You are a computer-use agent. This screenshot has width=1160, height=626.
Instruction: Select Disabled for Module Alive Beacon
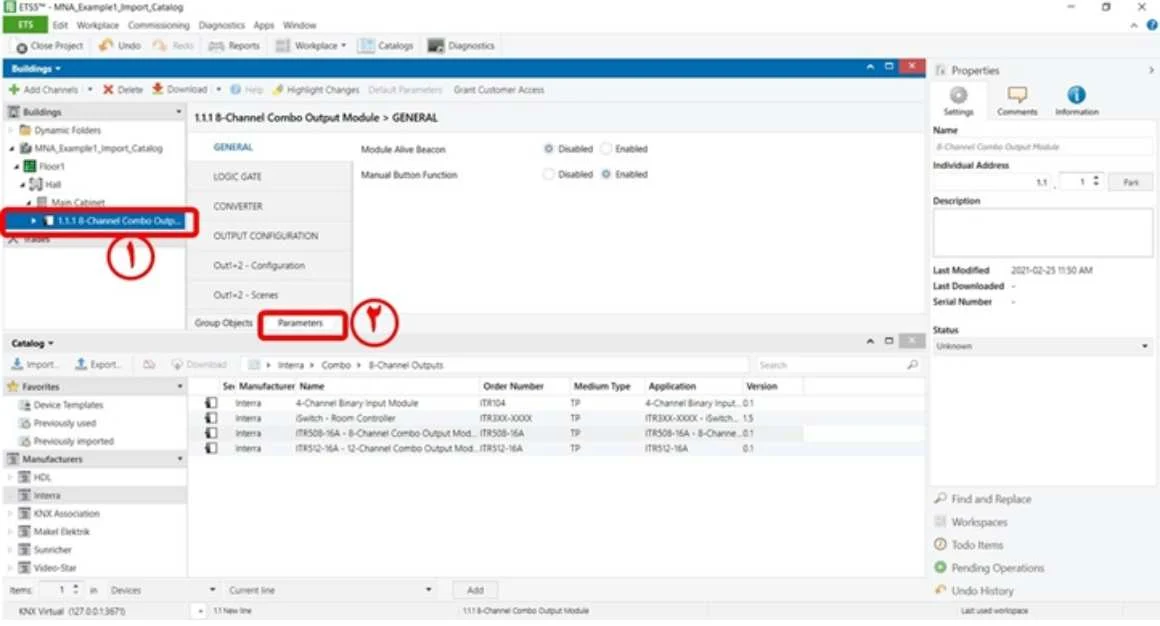[x=548, y=149]
